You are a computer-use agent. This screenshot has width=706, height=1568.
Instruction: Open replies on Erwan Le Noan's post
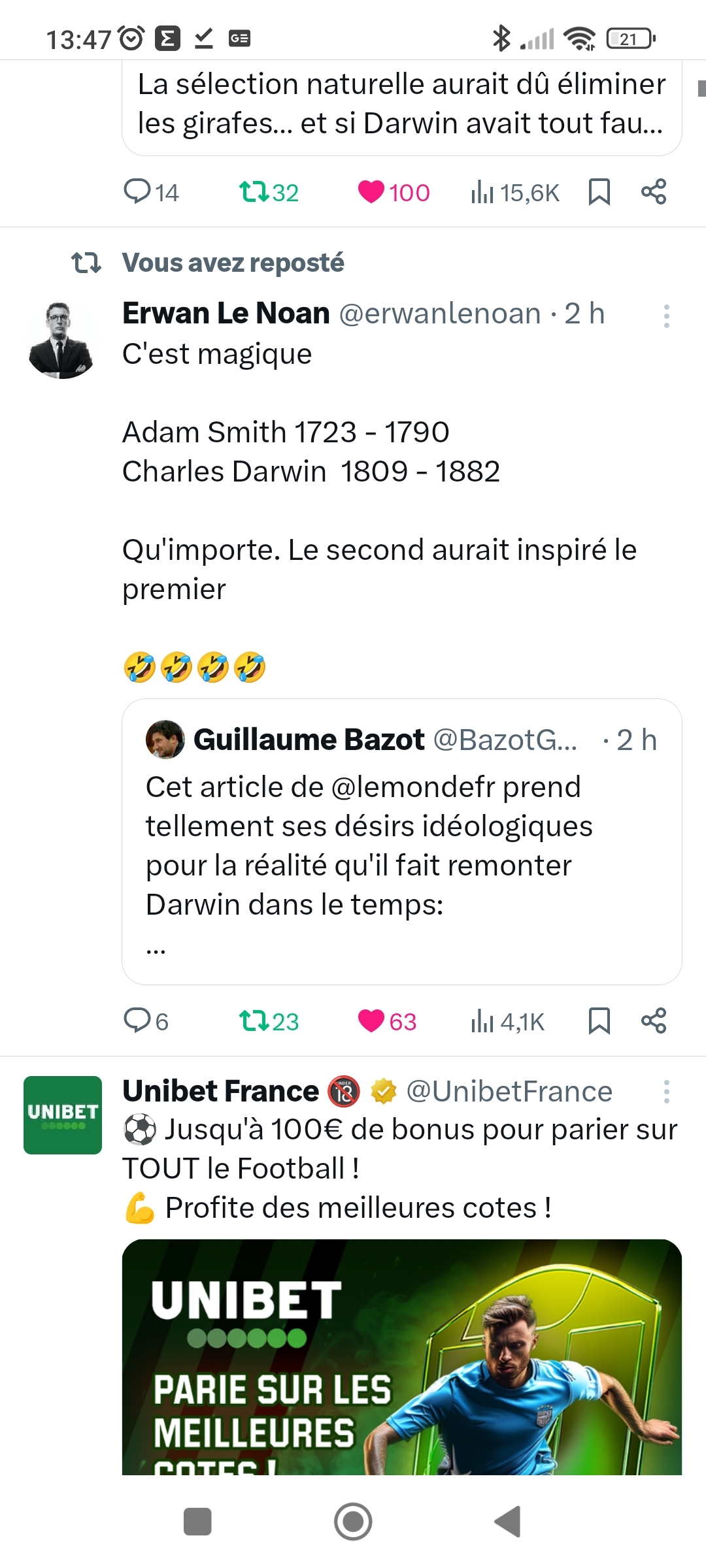click(138, 1021)
